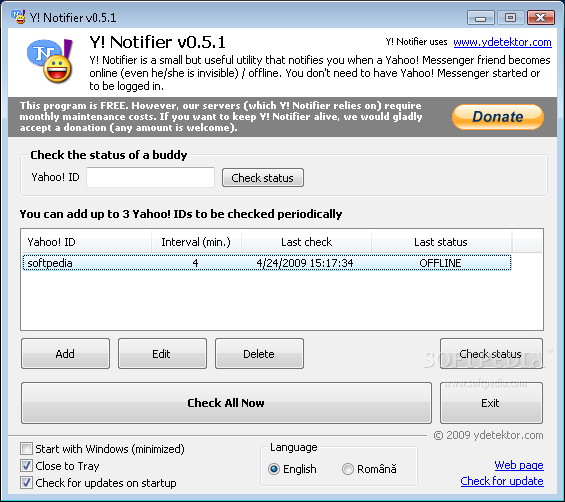Click the interval value 4 in softpedia row
565x502 pixels.
[x=195, y=263]
